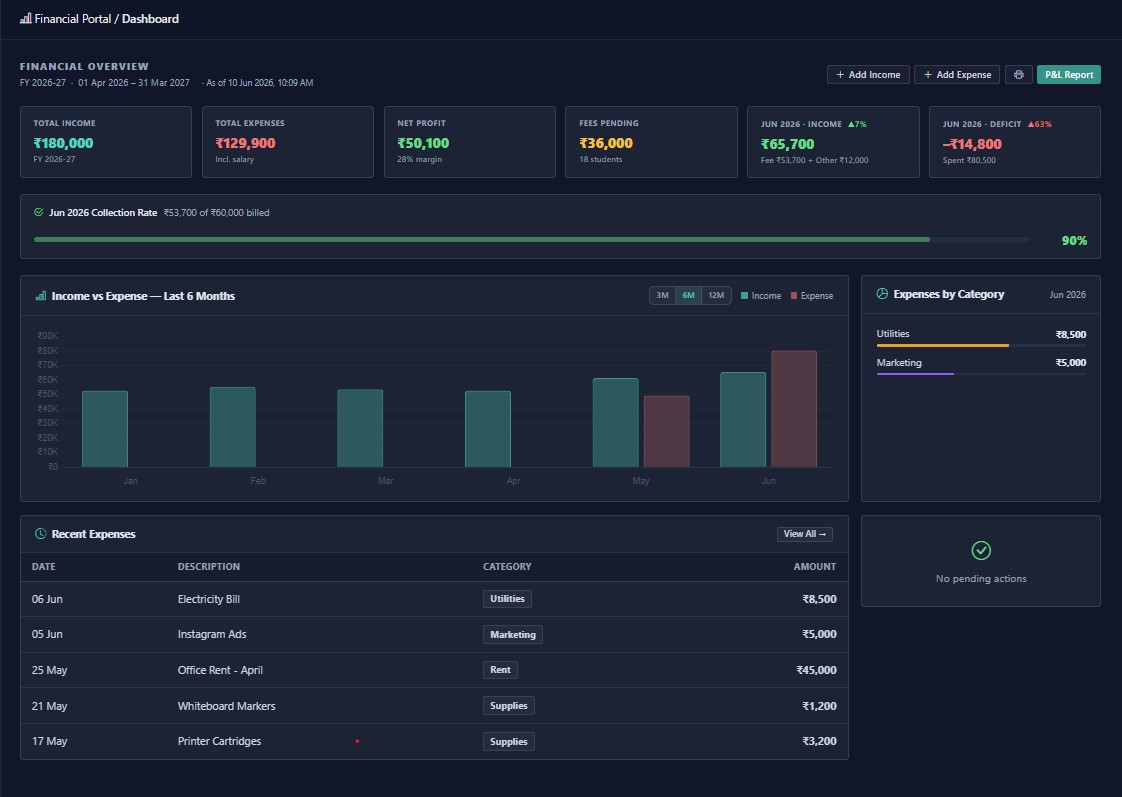Click the red up arrow on Jun 2026 Deficit
Screen dimensions: 1122x797
1031,124
